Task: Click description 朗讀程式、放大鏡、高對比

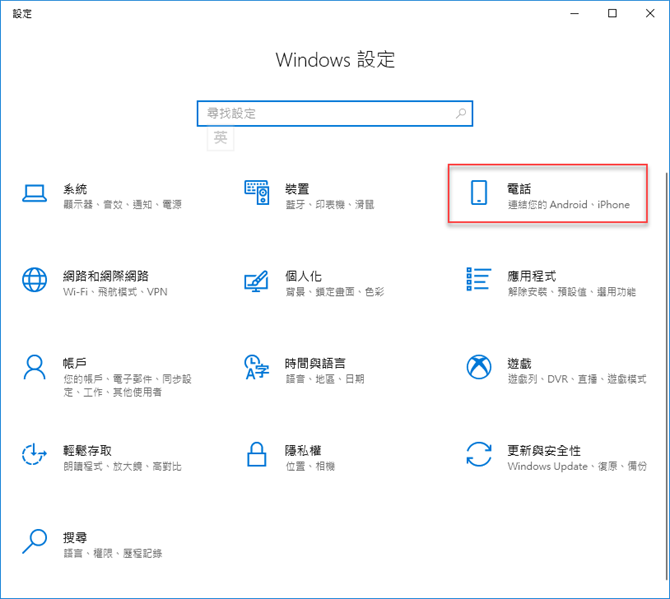Action: (123, 466)
